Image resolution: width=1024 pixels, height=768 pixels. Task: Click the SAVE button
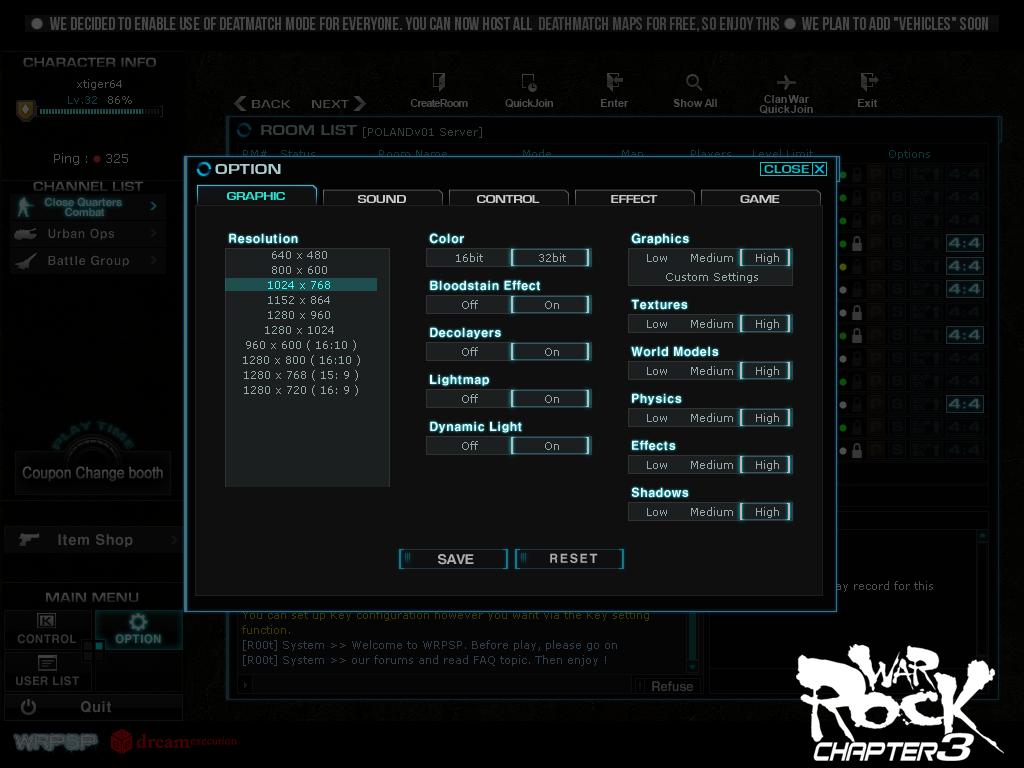coord(453,559)
